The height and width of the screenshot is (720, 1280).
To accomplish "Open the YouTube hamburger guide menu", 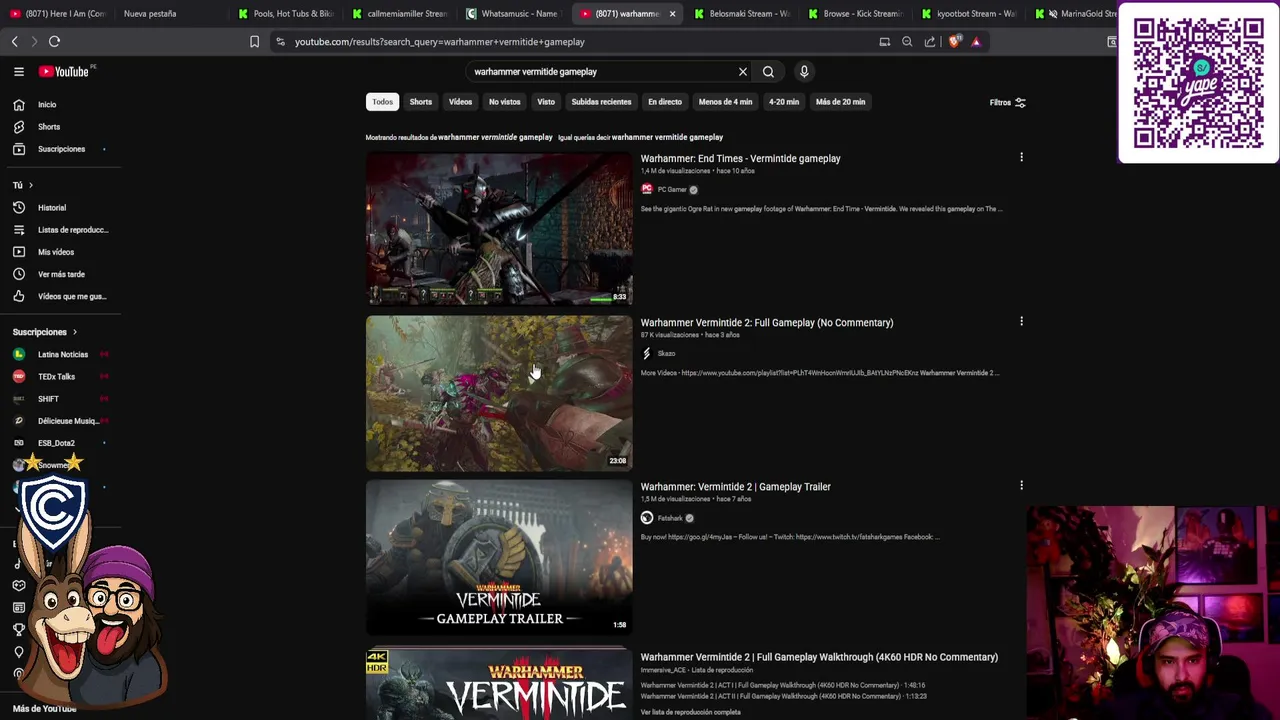I will [x=19, y=71].
